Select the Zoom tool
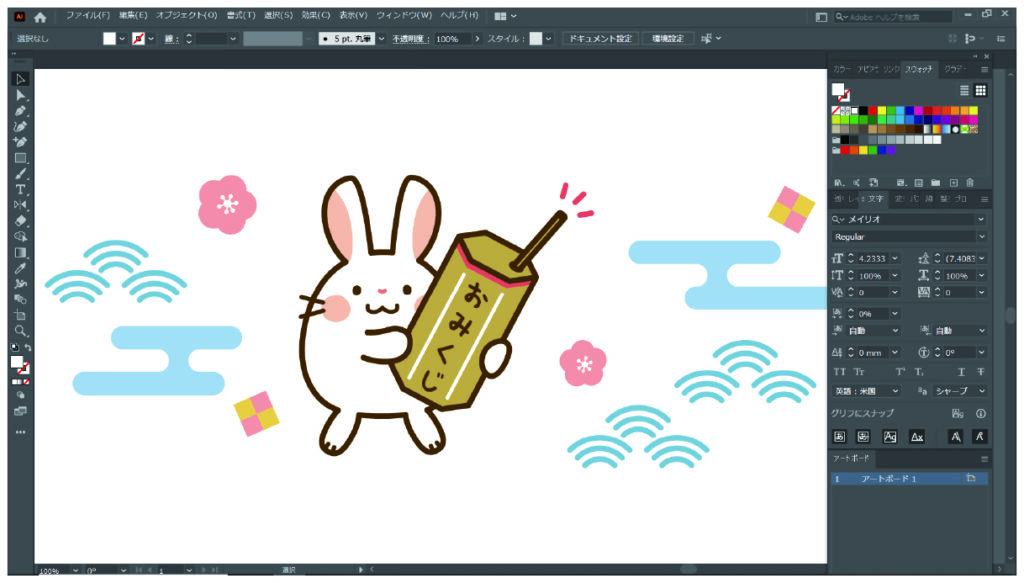Viewport: 1024px width, 583px height. pos(20,331)
